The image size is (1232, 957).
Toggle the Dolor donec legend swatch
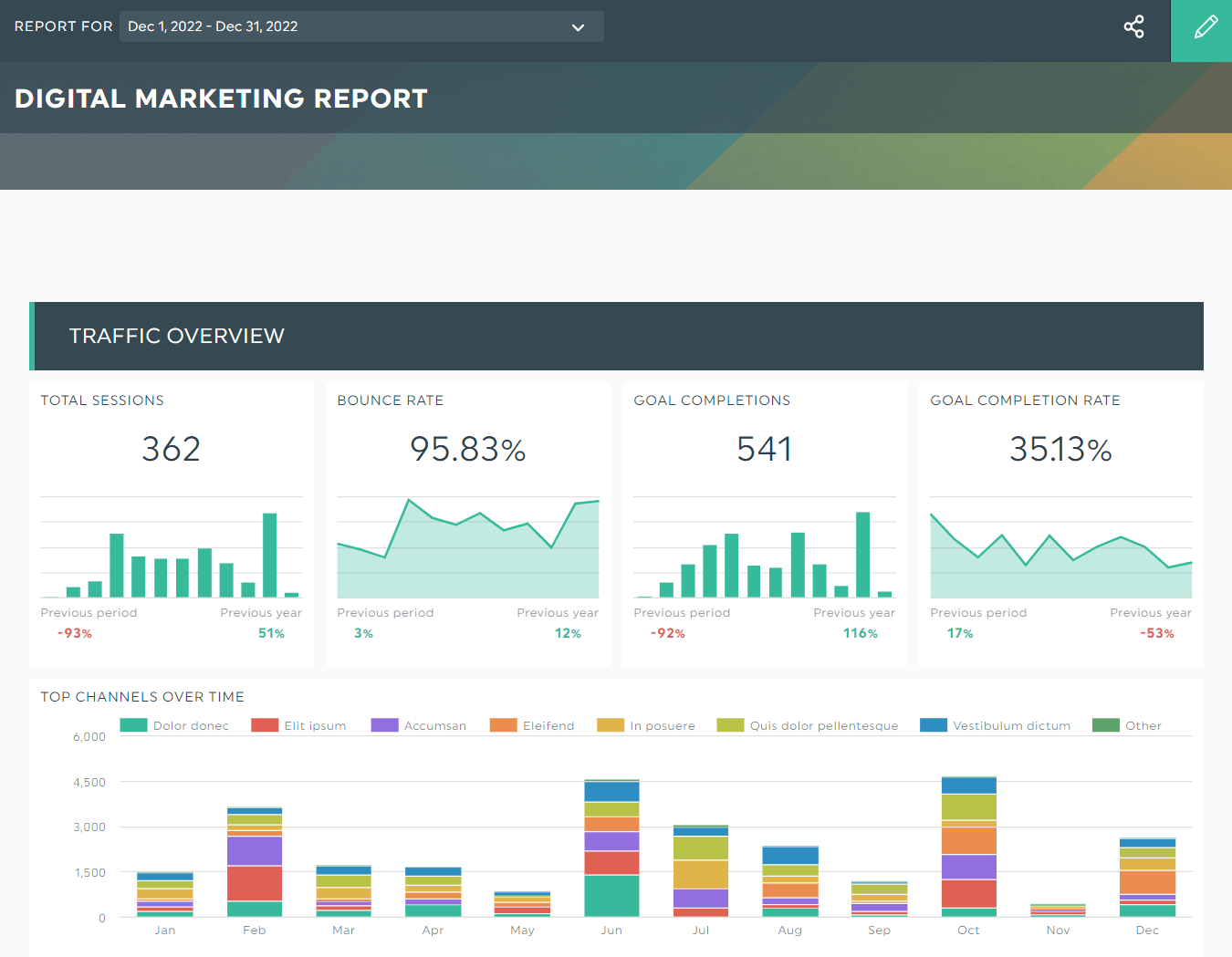coord(133,725)
